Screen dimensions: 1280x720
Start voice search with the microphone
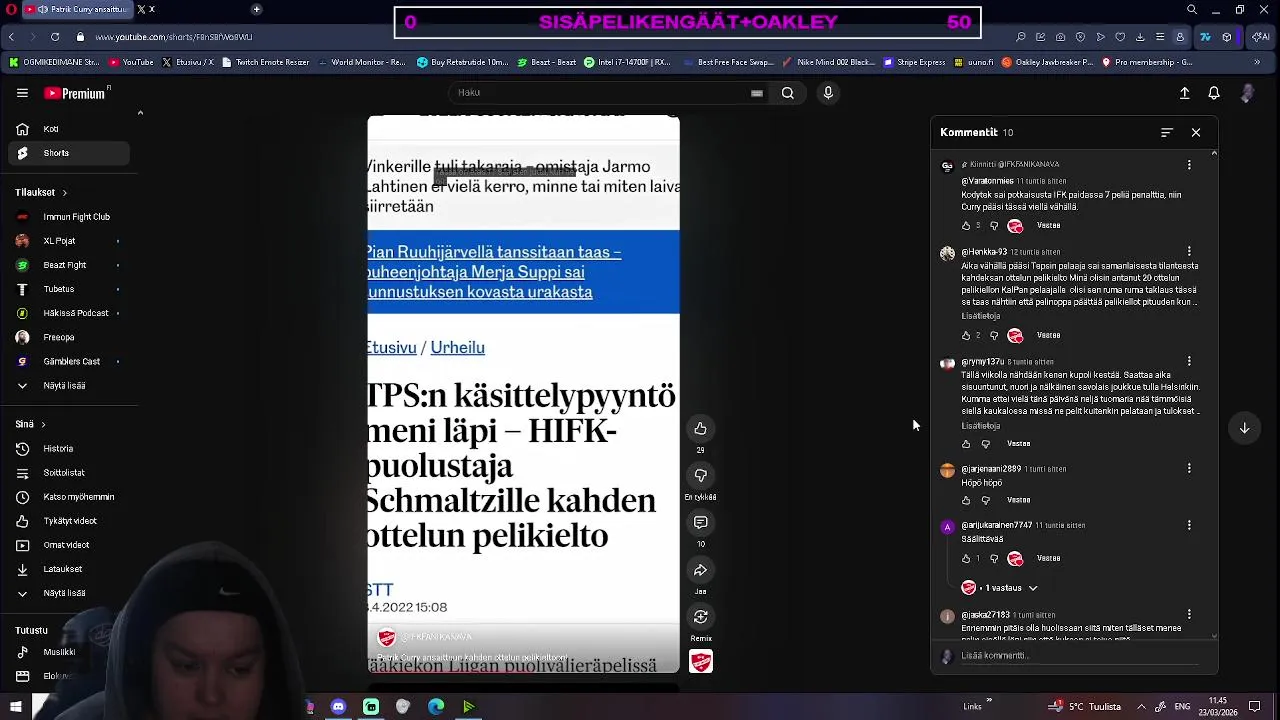pyautogui.click(x=828, y=93)
